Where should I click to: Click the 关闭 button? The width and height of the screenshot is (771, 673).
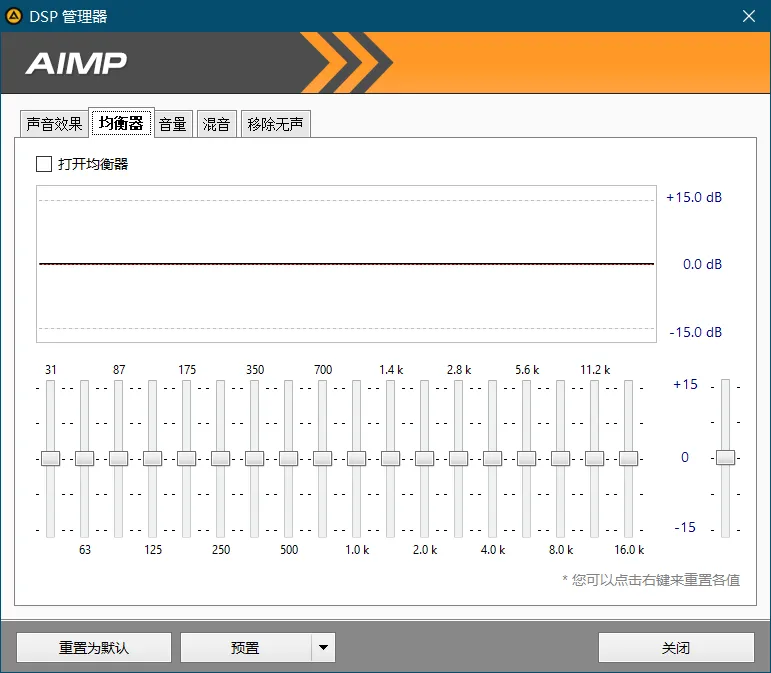click(x=676, y=647)
